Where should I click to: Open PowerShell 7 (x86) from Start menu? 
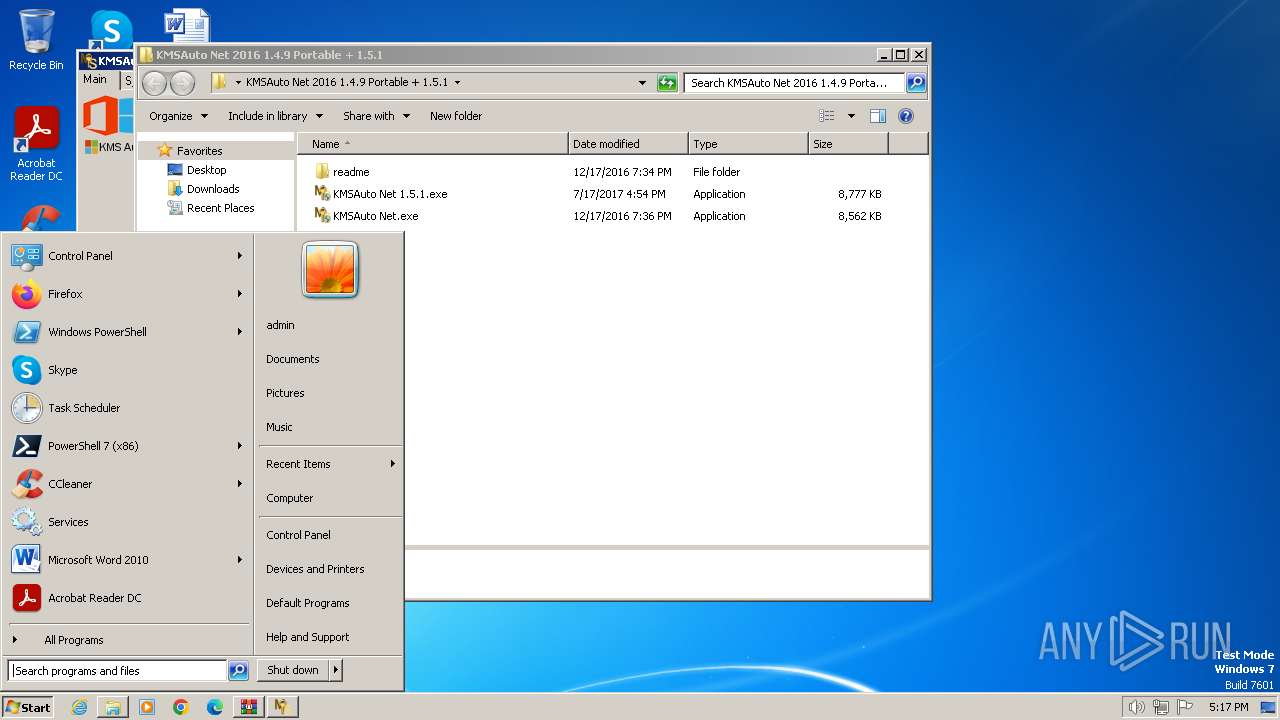click(127, 446)
